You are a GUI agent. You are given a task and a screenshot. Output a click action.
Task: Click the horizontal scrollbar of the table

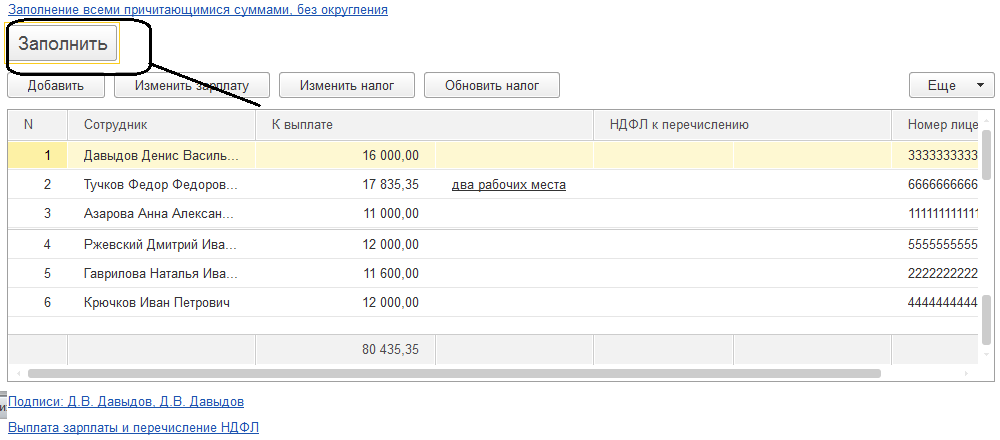[450, 374]
